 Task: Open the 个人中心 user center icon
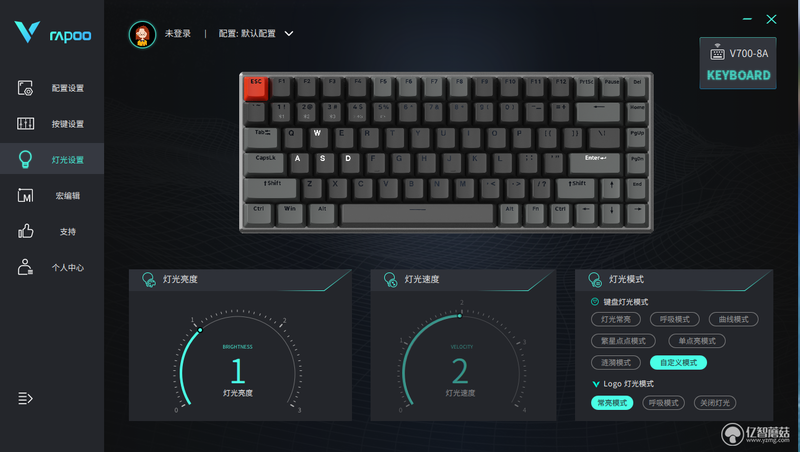(x=25, y=267)
